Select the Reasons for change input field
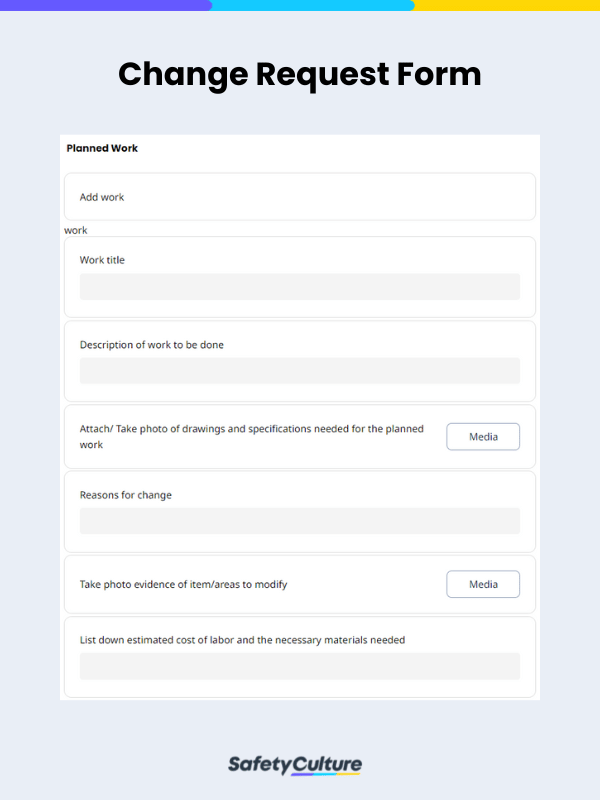Image resolution: width=600 pixels, height=800 pixels. click(x=300, y=521)
